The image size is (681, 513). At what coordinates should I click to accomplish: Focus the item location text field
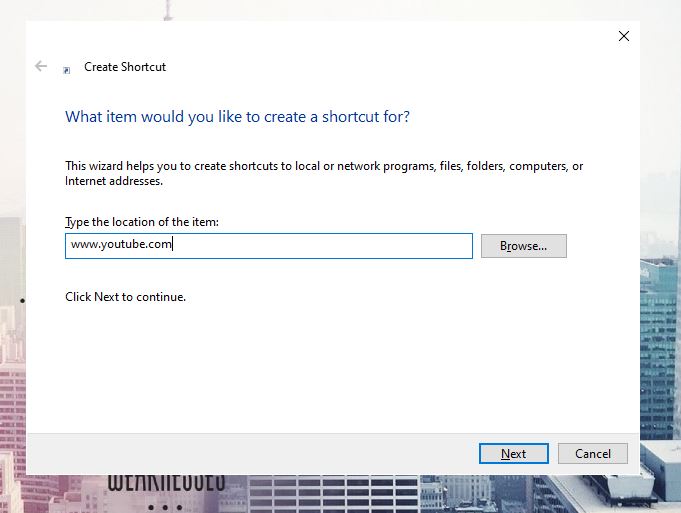pyautogui.click(x=269, y=246)
